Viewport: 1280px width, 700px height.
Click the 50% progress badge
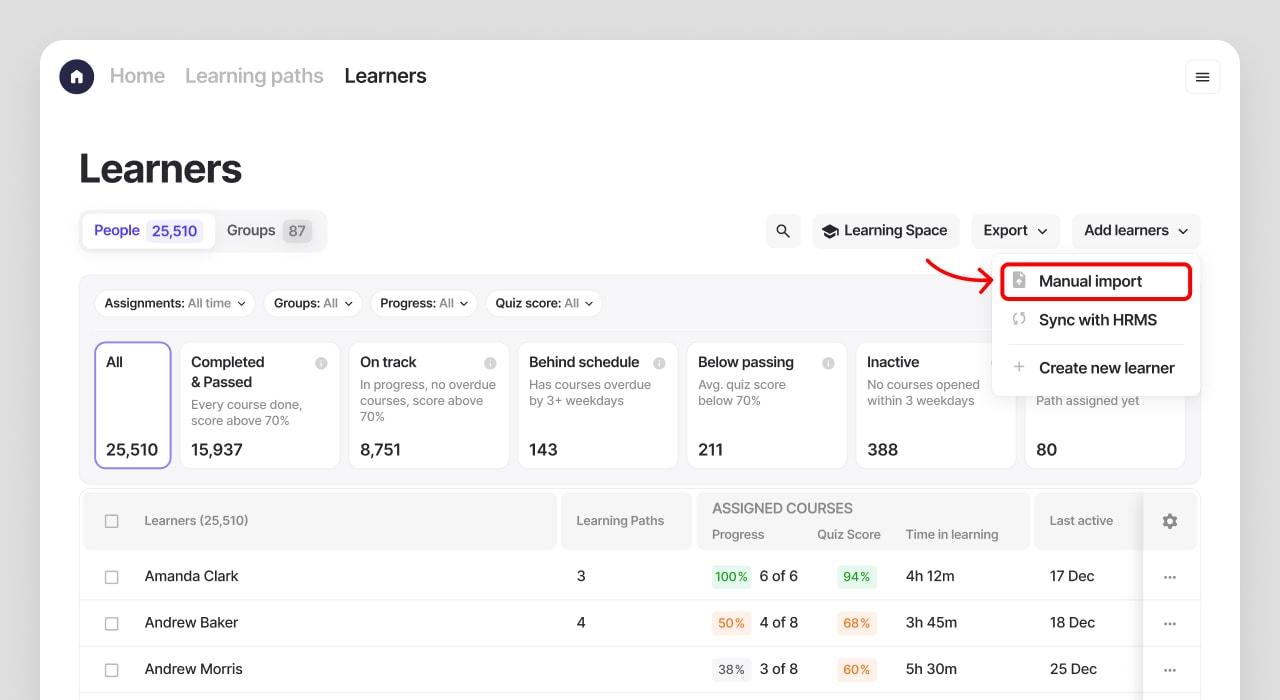(731, 623)
